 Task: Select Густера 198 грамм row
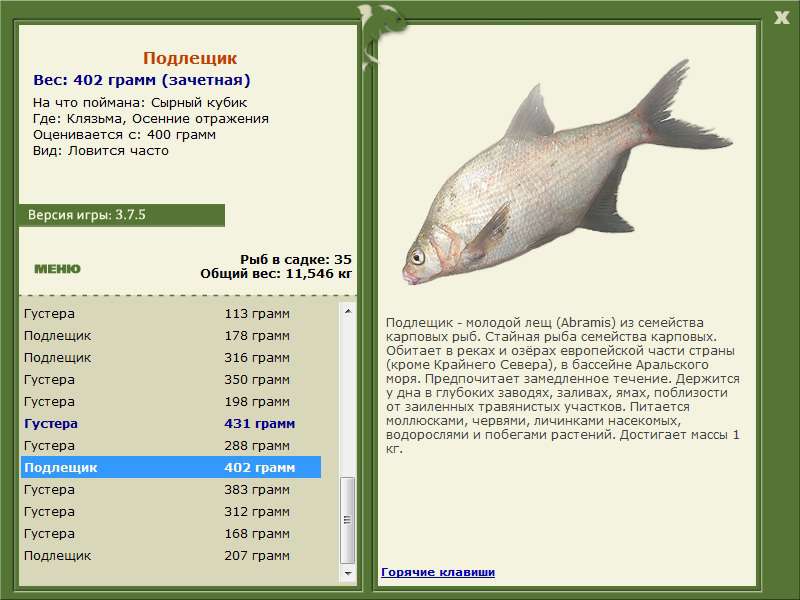coord(171,401)
